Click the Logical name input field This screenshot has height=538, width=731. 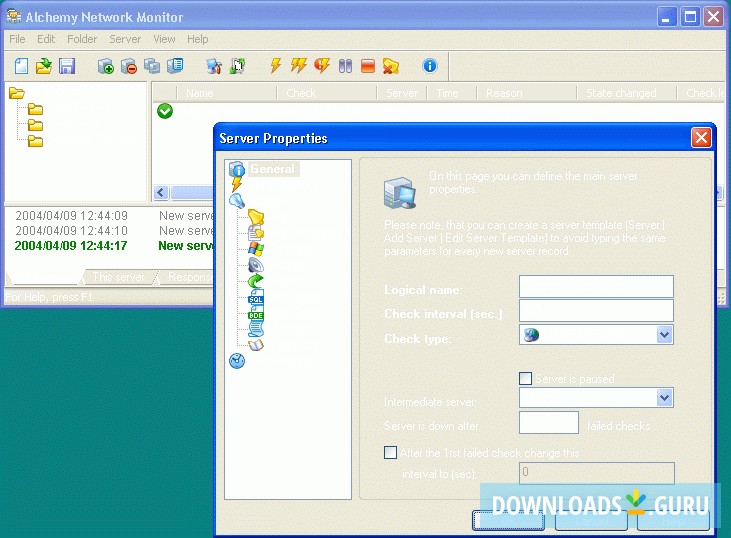click(596, 286)
